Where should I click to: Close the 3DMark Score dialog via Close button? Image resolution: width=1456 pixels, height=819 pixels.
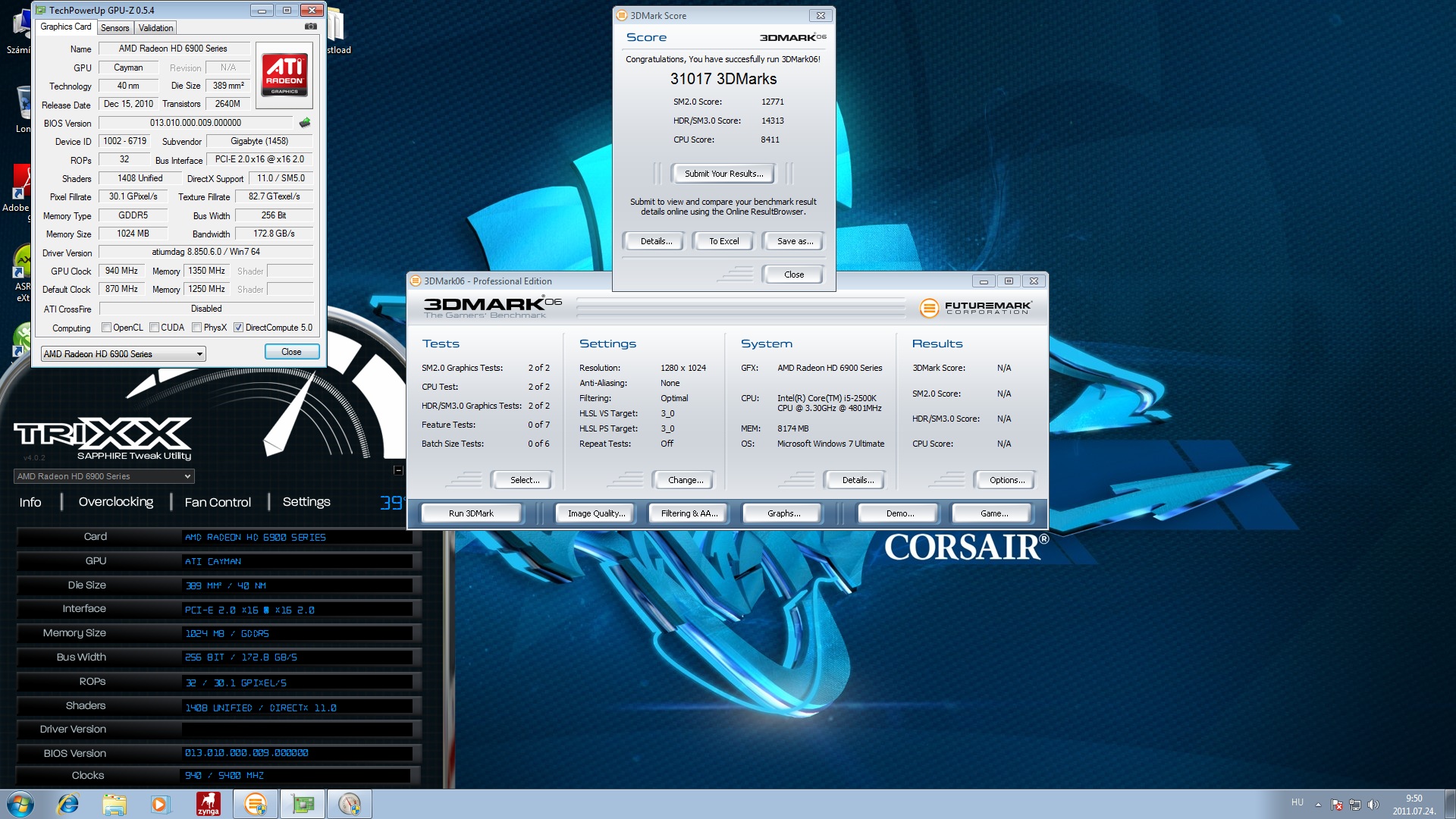point(794,275)
